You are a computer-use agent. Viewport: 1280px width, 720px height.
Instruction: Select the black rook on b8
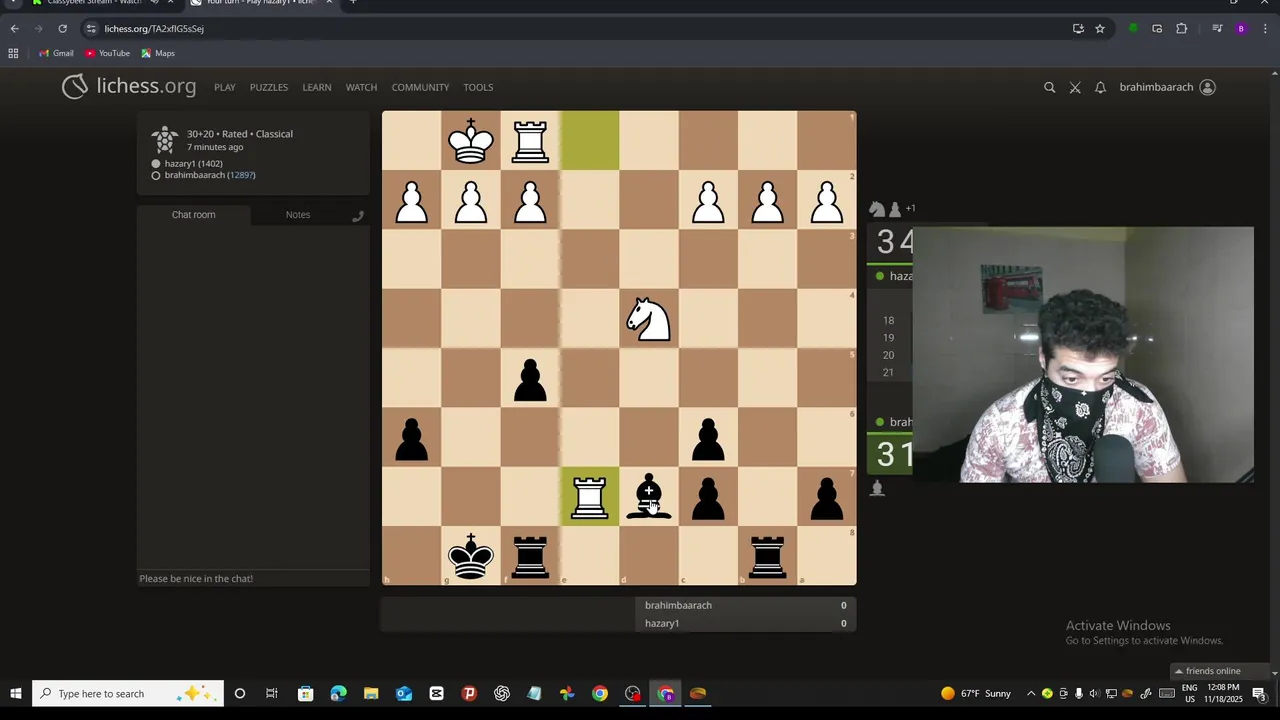(x=768, y=556)
